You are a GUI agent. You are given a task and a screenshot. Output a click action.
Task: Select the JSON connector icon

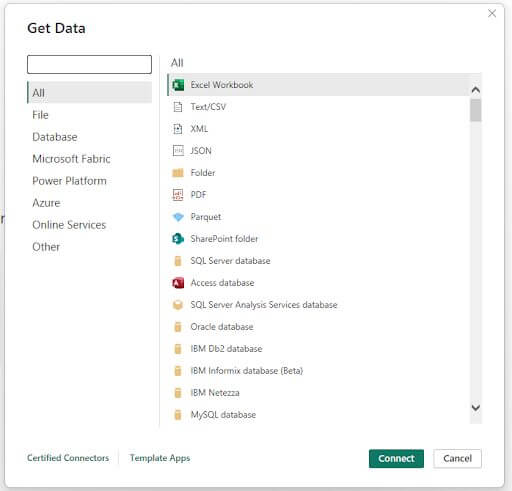click(x=178, y=151)
